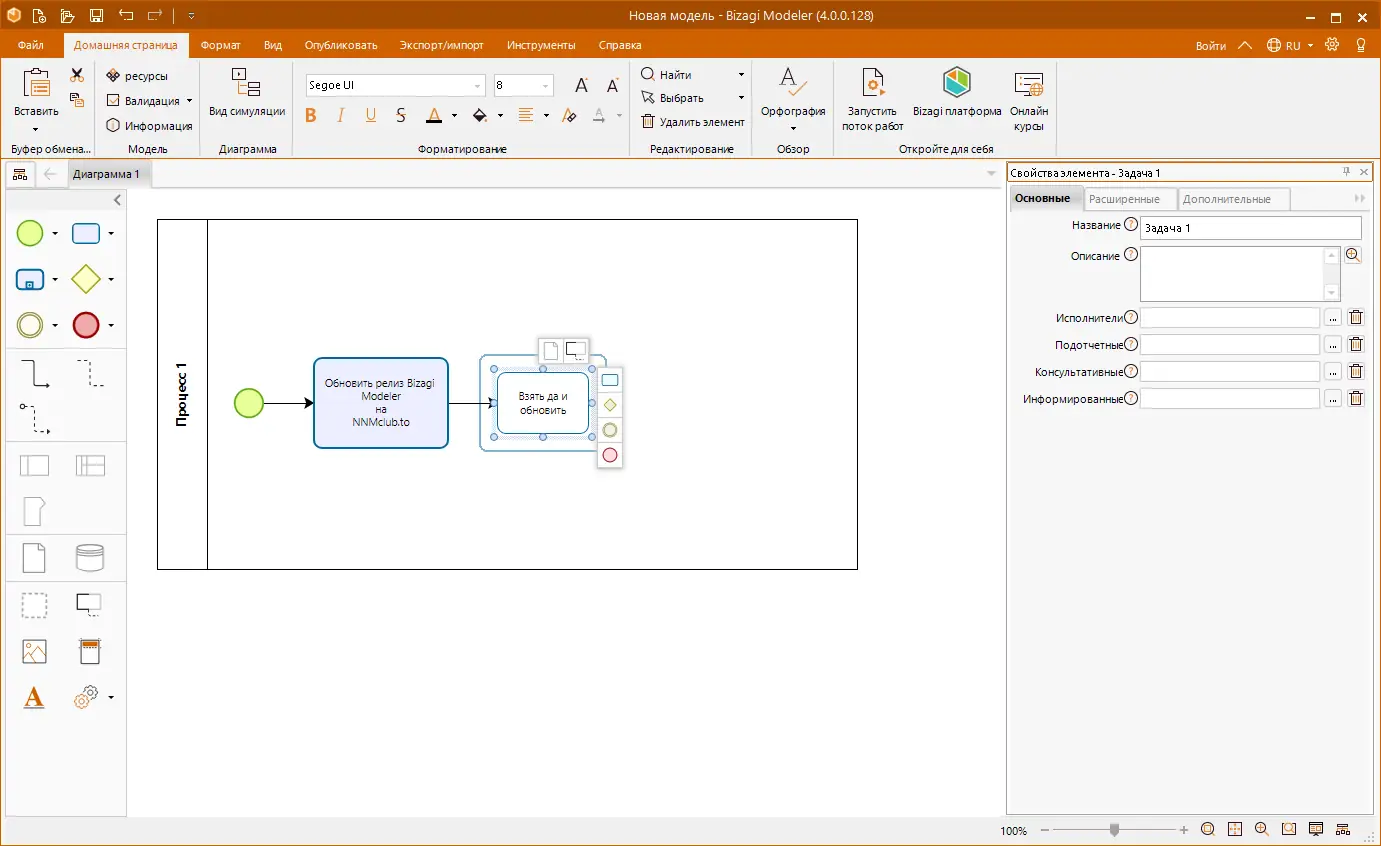The width and height of the screenshot is (1381, 846).
Task: Toggle Bold text formatting
Action: (310, 116)
